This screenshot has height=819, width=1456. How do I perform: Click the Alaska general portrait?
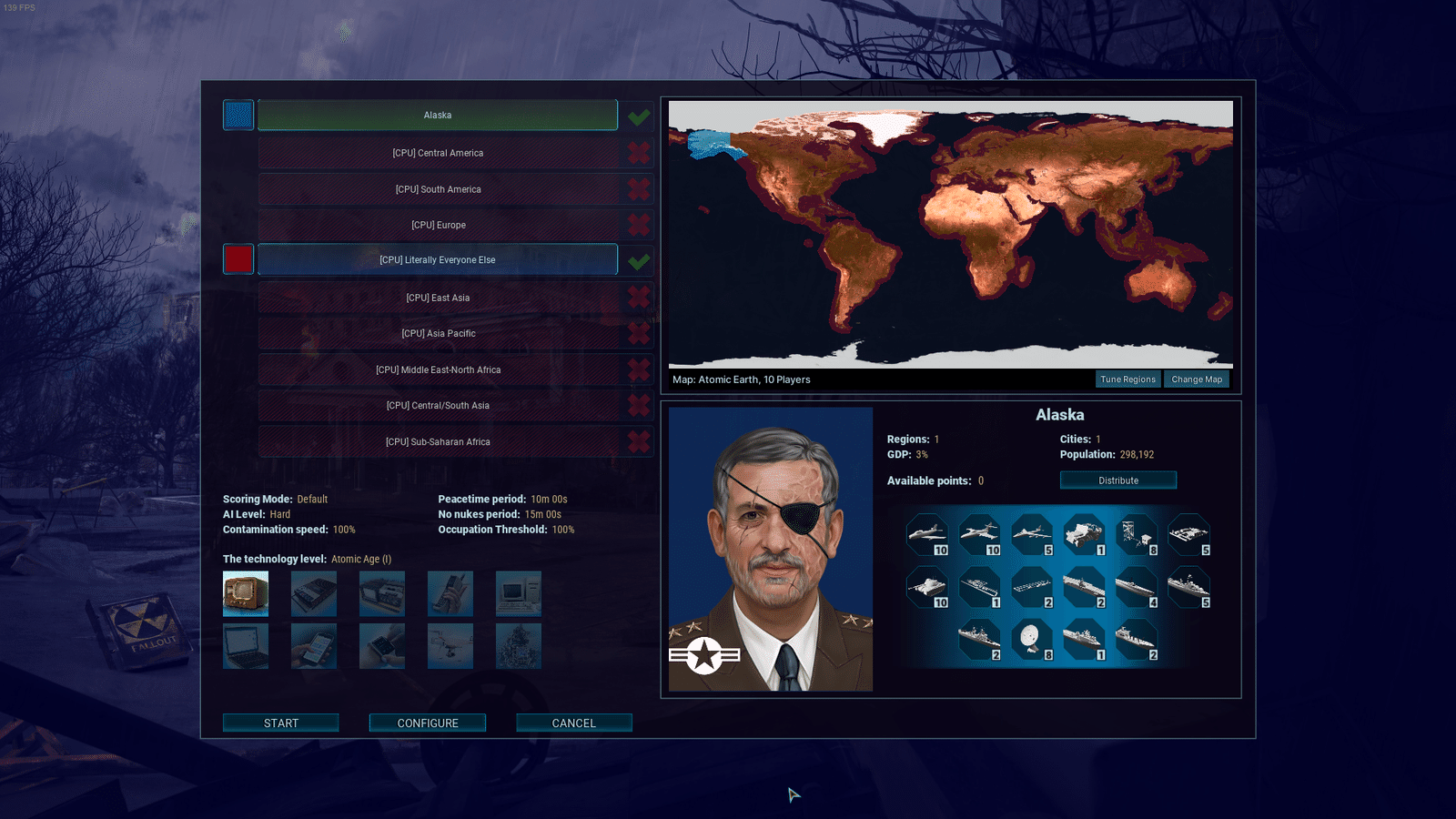coord(771,549)
